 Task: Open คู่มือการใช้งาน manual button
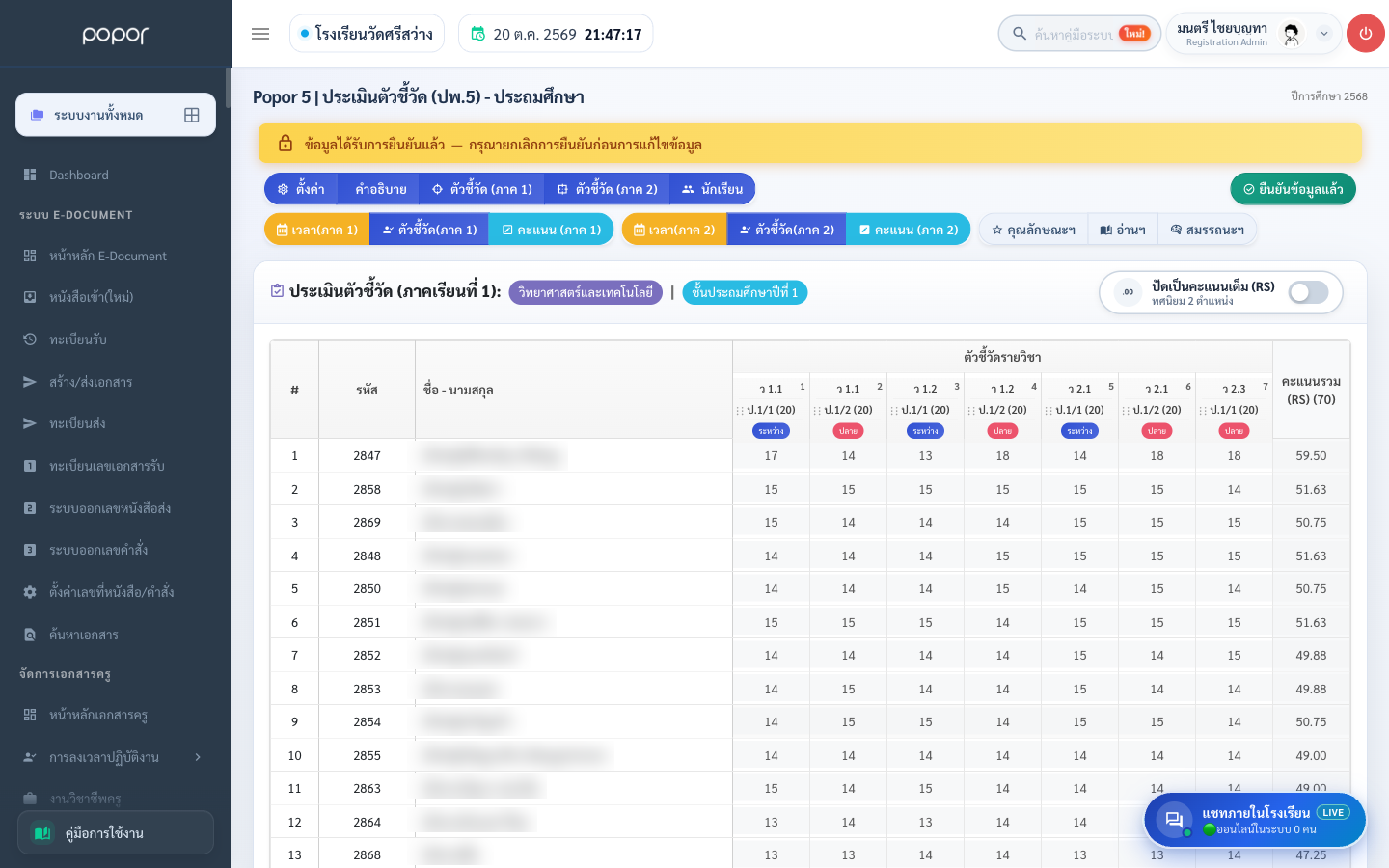(x=116, y=832)
